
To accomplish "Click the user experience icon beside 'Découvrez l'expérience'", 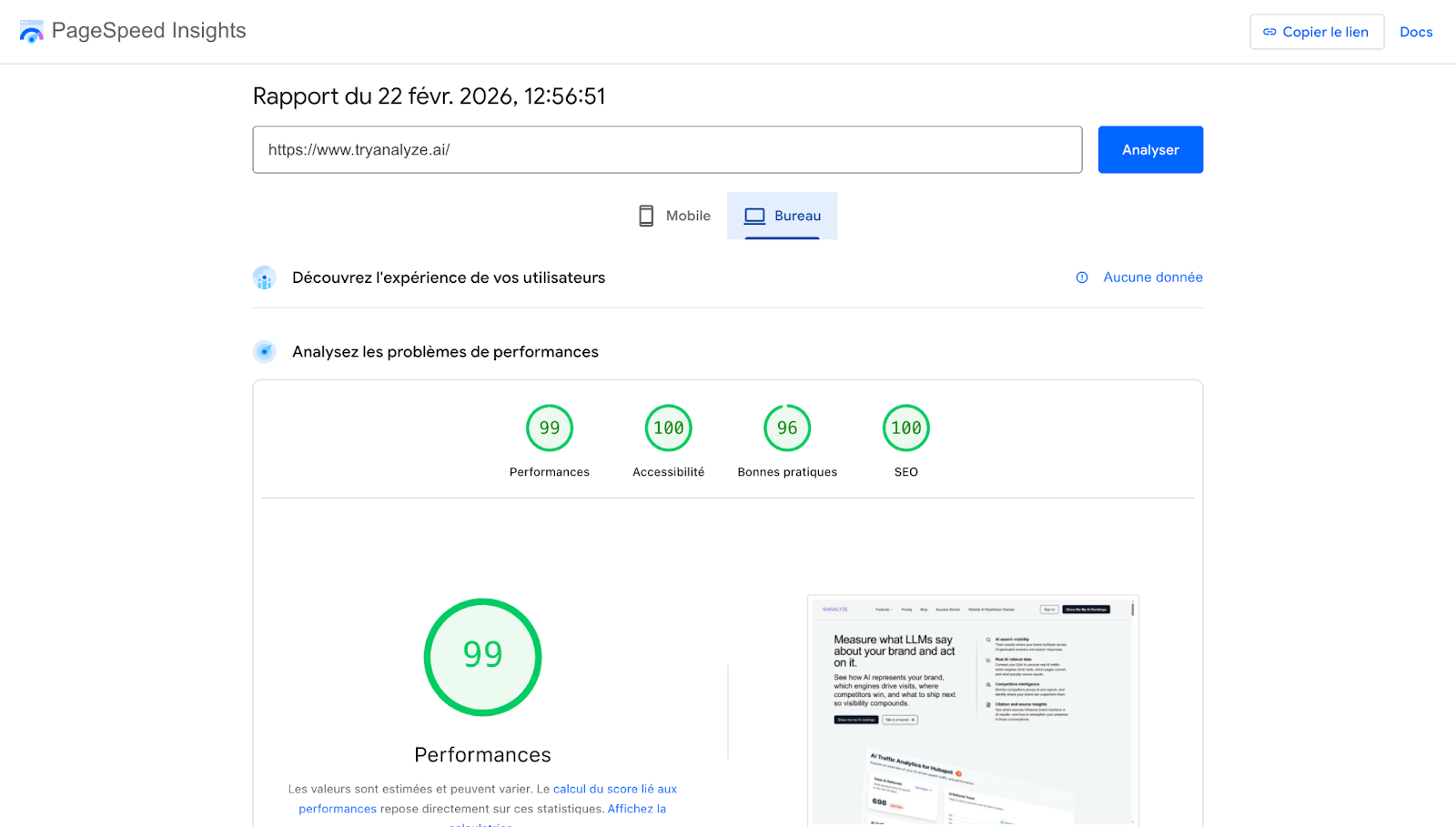I will point(264,277).
